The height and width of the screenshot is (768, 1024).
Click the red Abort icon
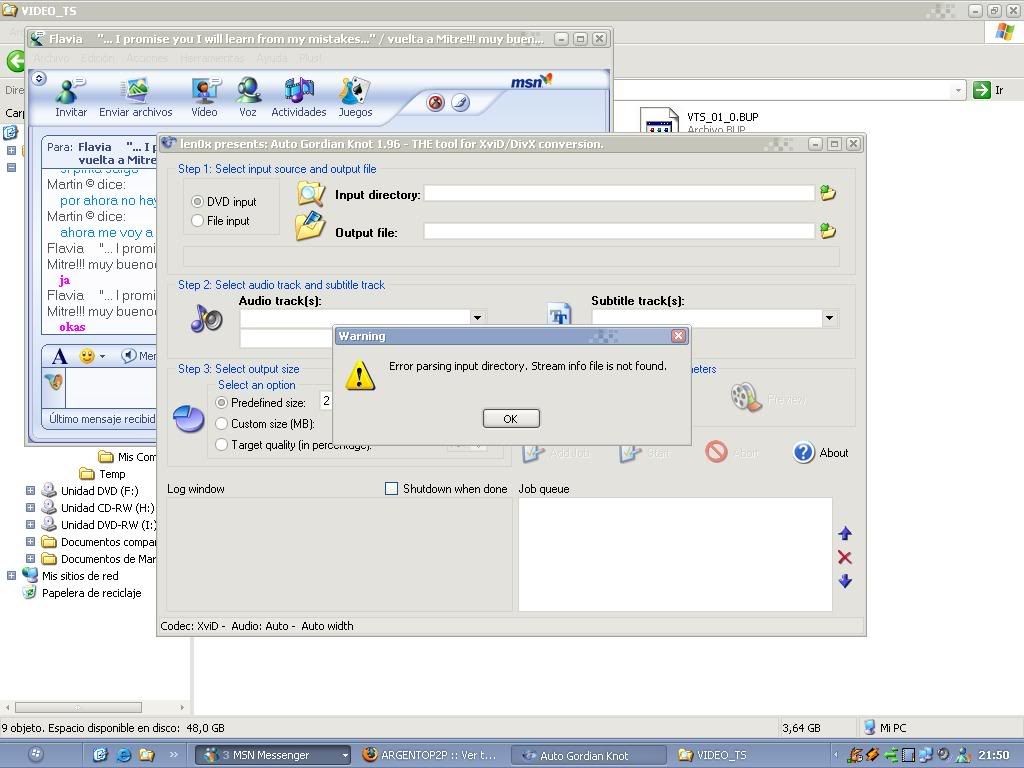coord(716,452)
